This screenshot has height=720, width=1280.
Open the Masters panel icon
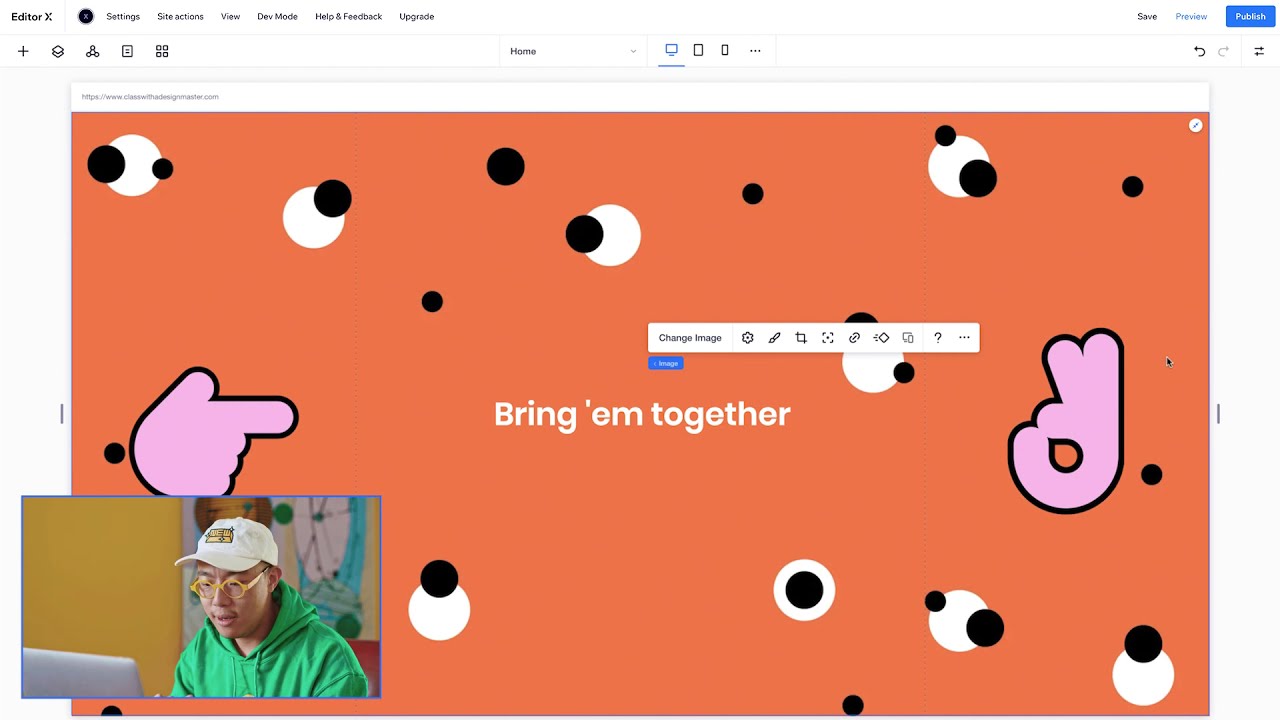(92, 51)
